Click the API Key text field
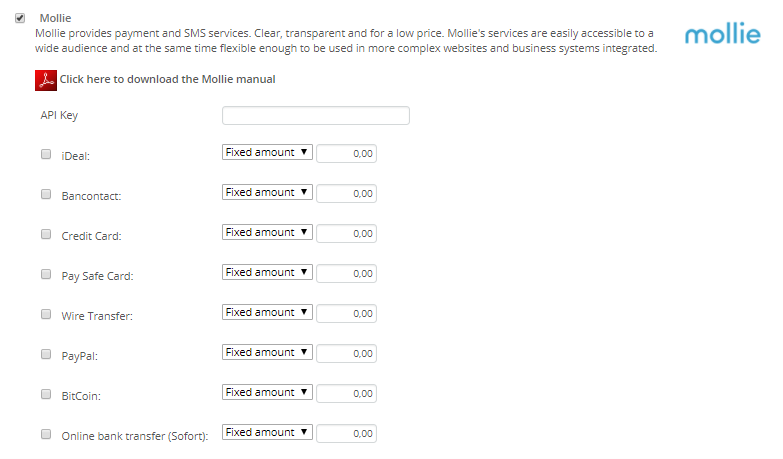Viewport: 783px width, 459px height. coord(315,115)
